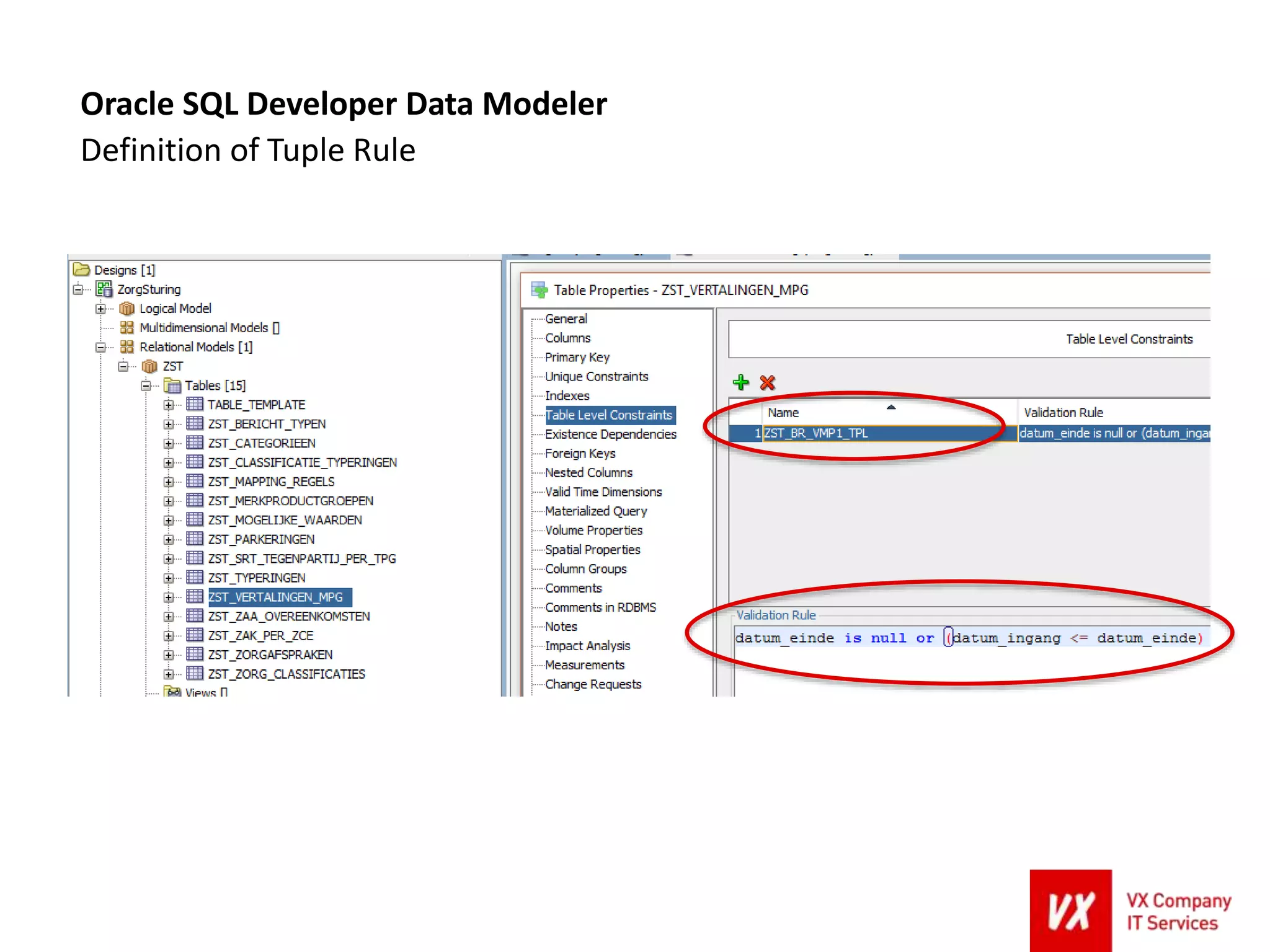The height and width of the screenshot is (952, 1270).
Task: Click the ZST relational model icon
Action: coord(149,366)
